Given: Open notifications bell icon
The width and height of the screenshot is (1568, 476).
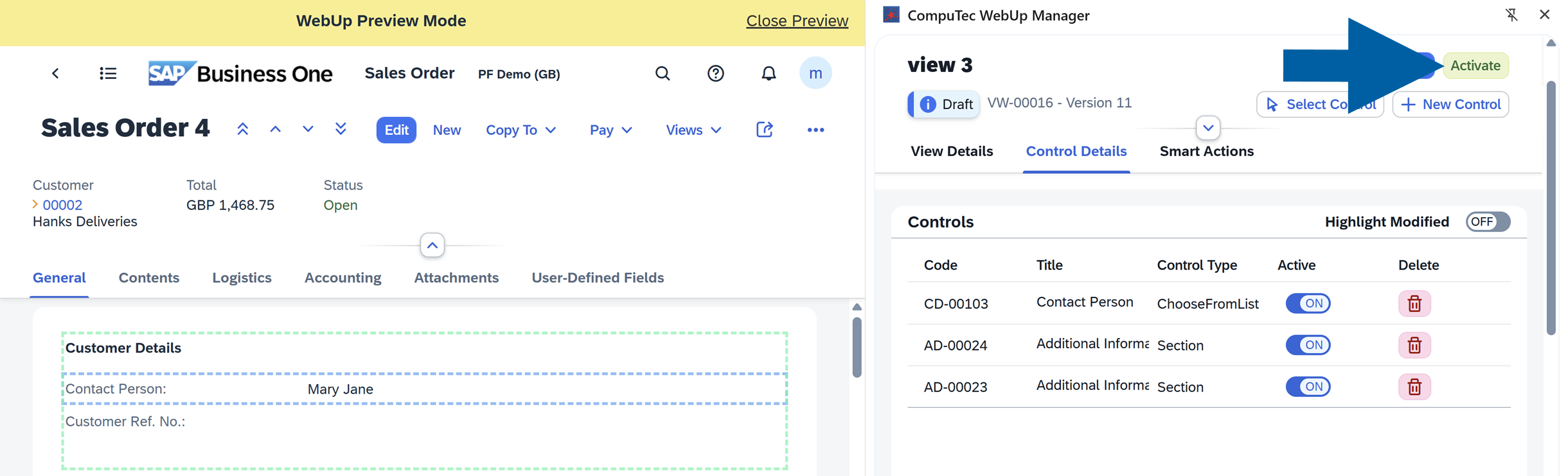Looking at the screenshot, I should coord(769,73).
